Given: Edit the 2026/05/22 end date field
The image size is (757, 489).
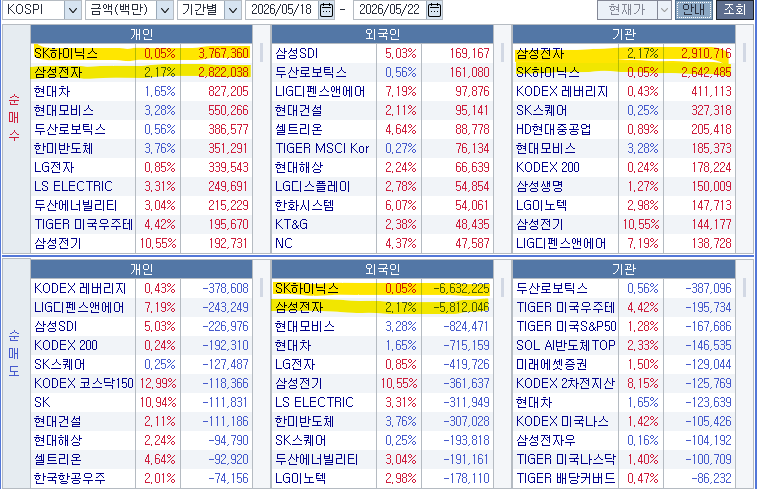Looking at the screenshot, I should click(390, 10).
